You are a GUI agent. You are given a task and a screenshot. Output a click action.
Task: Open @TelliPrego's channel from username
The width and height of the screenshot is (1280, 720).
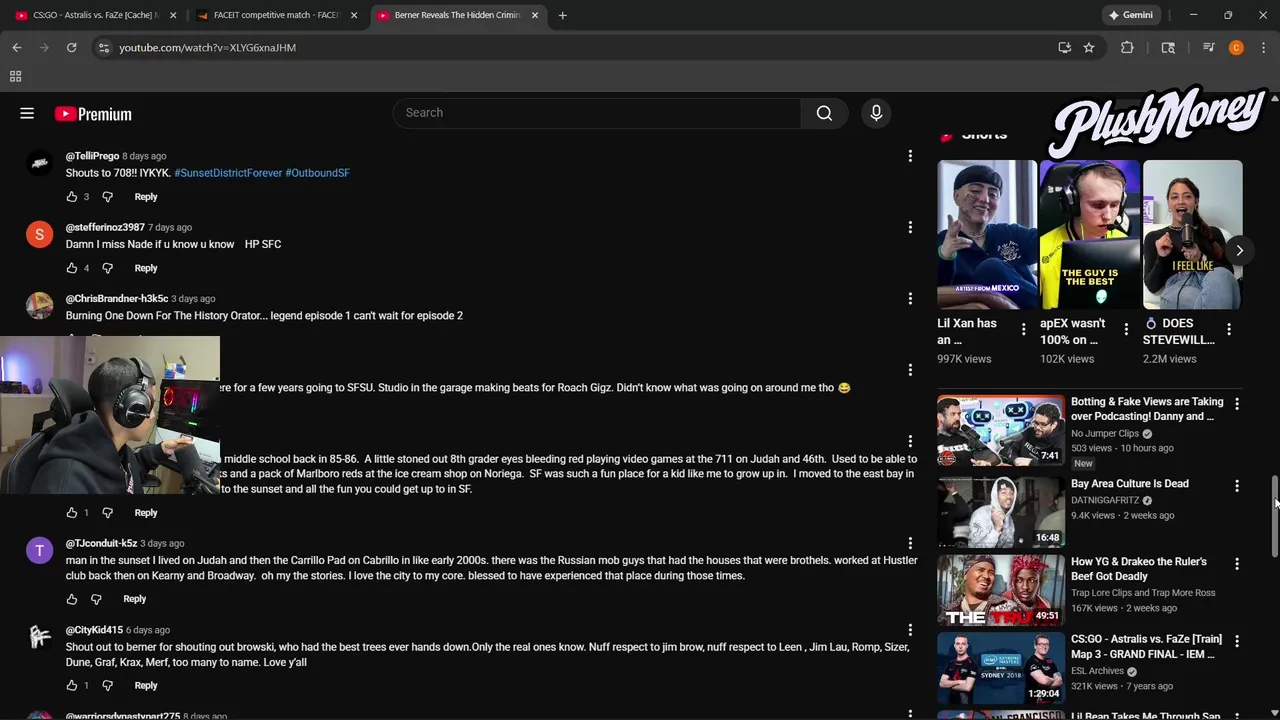(92, 156)
